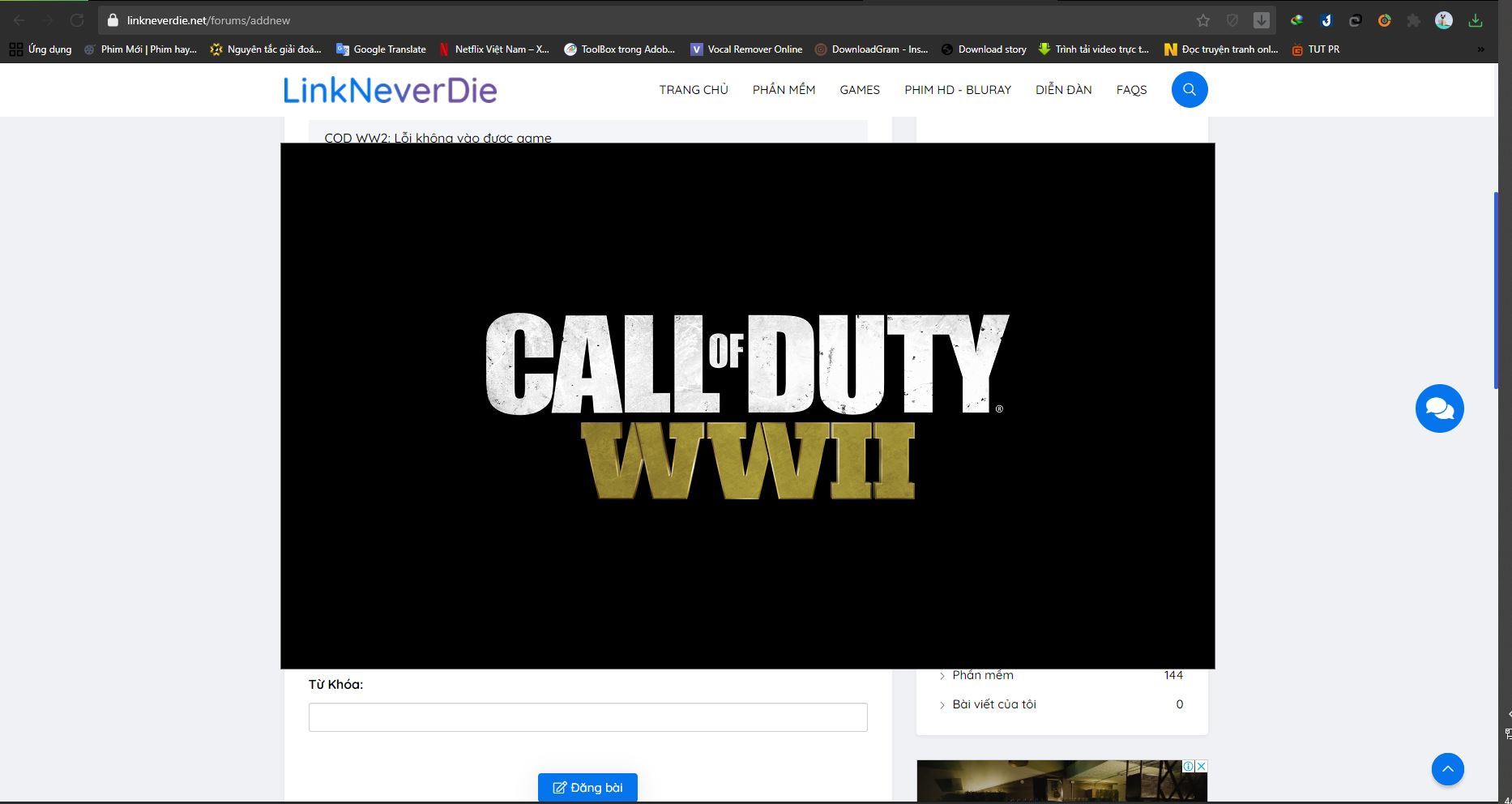Click the scroll-to-top arrow icon

pos(1449,768)
